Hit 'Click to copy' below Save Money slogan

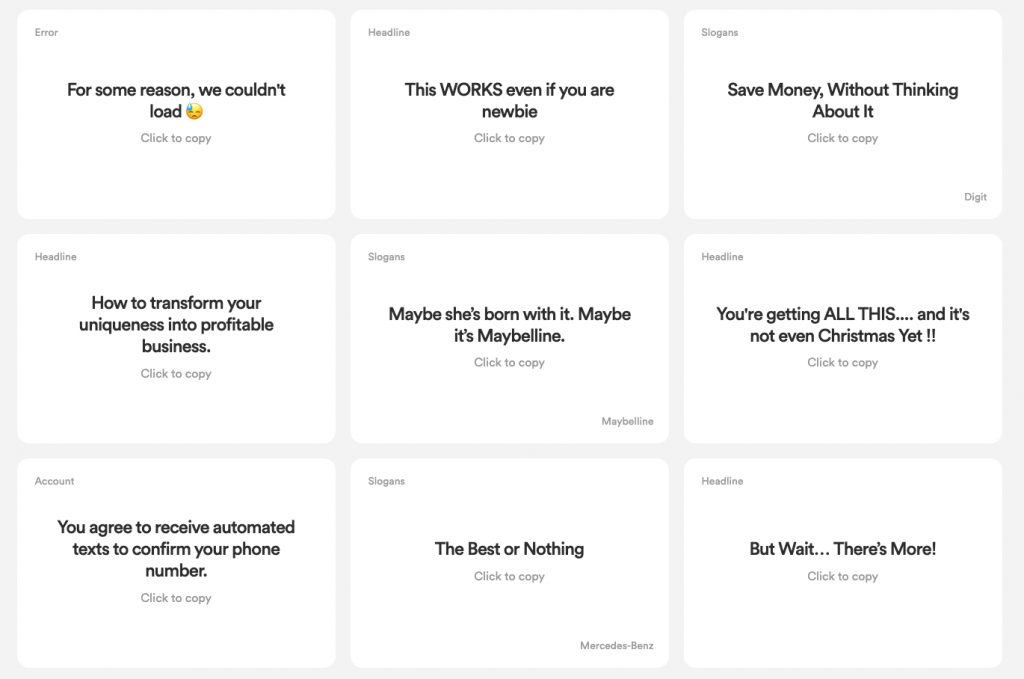[x=842, y=138]
